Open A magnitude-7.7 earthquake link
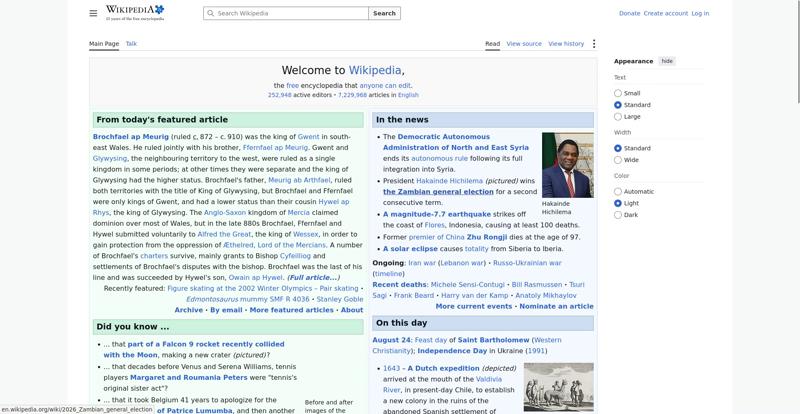 tap(437, 214)
